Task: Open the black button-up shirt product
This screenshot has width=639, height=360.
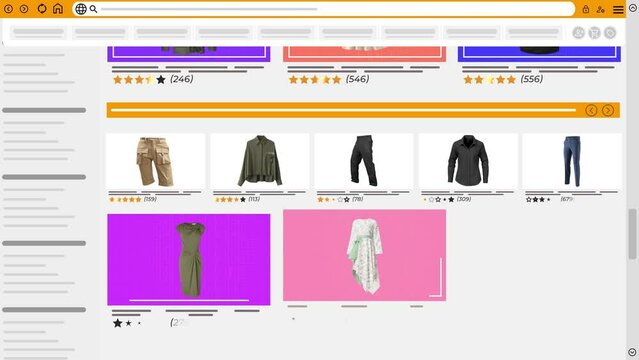Action: (468, 161)
